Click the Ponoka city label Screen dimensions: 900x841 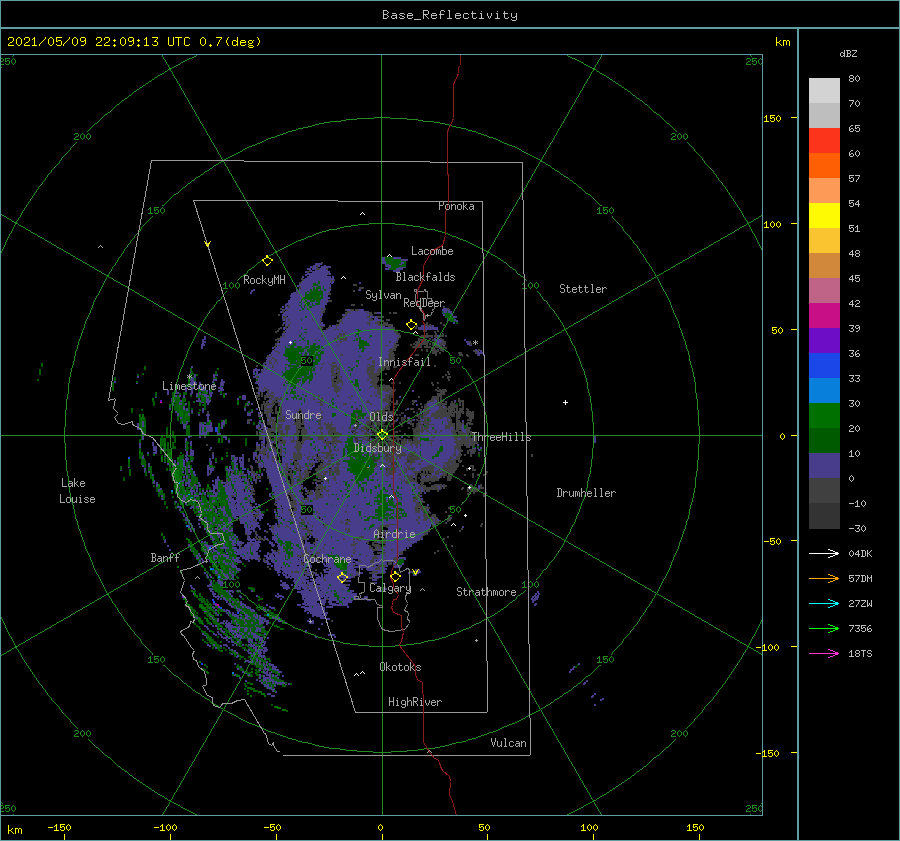pos(456,206)
